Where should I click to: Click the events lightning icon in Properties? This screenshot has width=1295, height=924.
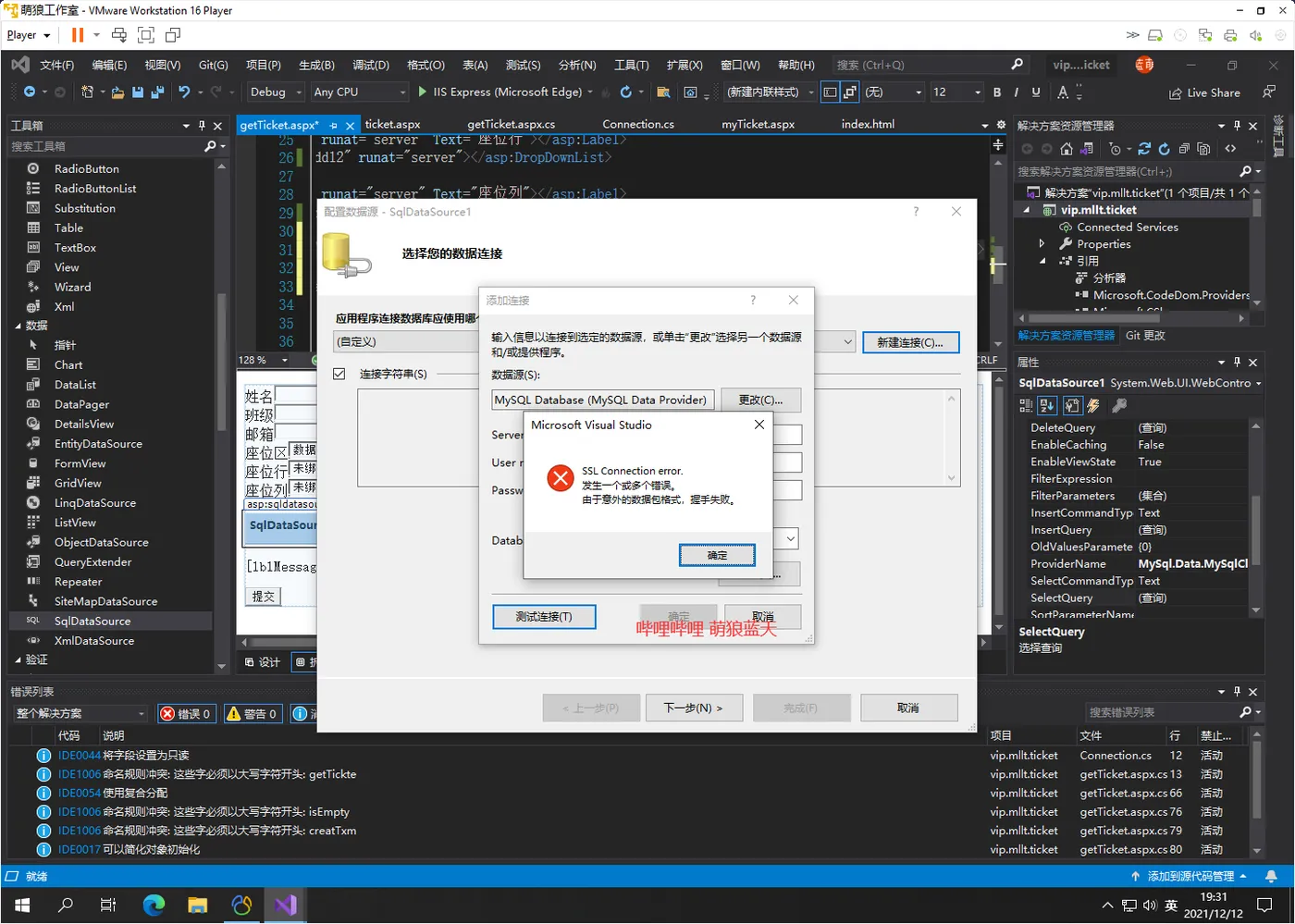1093,405
